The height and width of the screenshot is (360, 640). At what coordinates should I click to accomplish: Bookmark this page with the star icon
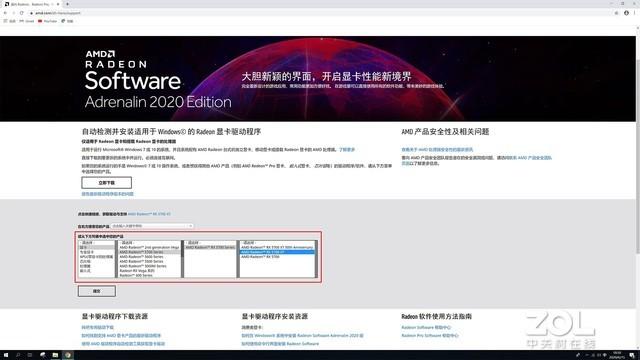(616, 13)
